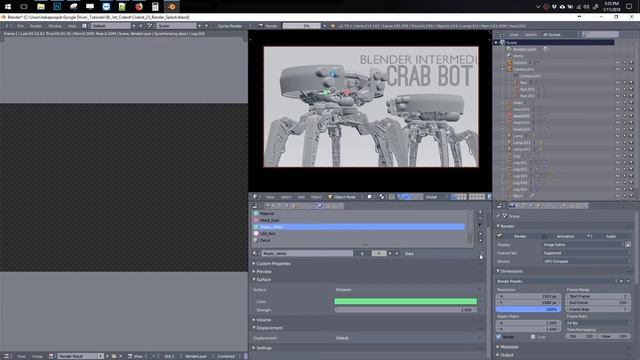Add a render preset with plus

pyautogui.click(x=621, y=281)
